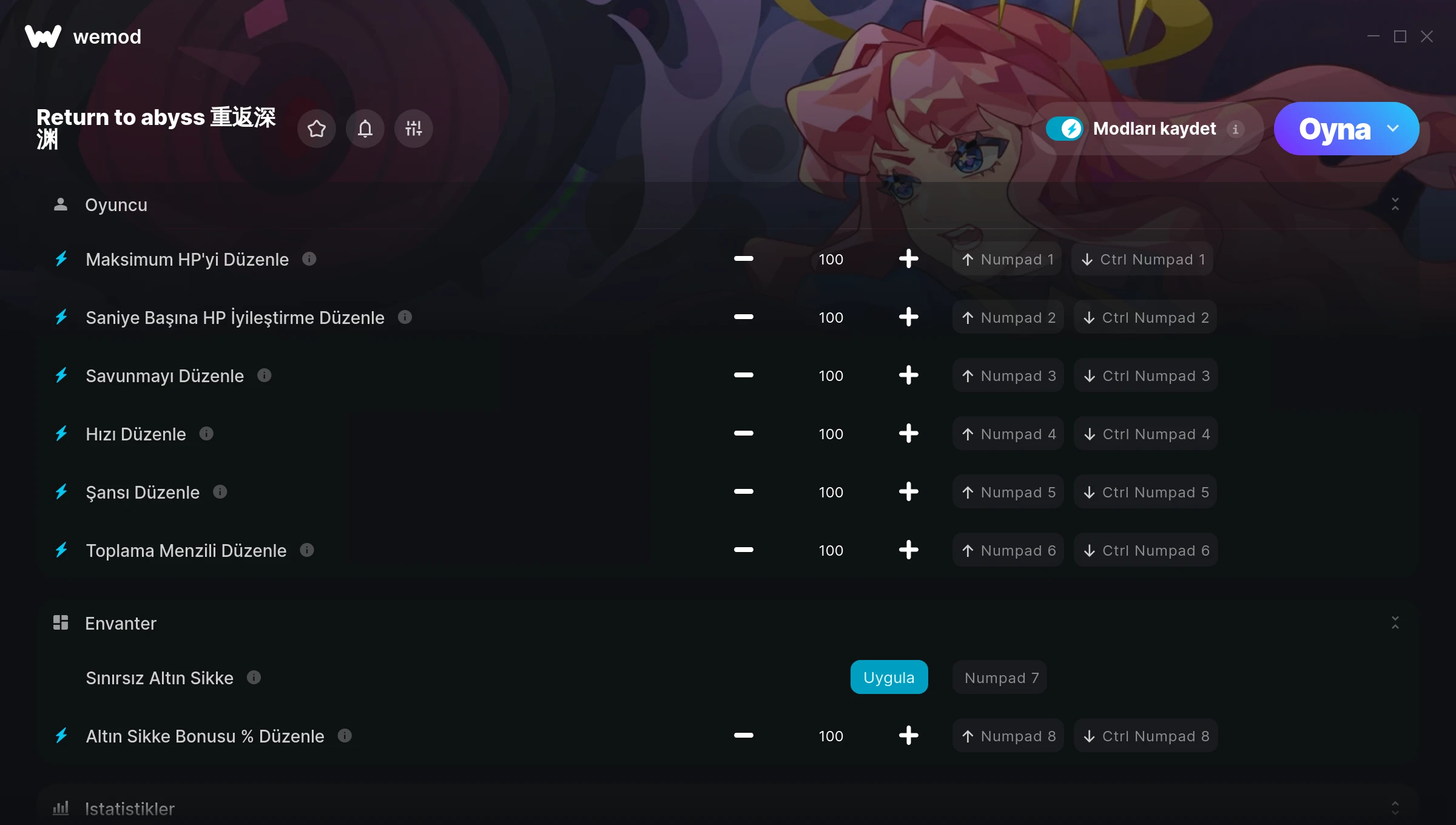Favorite the game with the star icon
Screen dimensions: 1456x825
tap(317, 129)
